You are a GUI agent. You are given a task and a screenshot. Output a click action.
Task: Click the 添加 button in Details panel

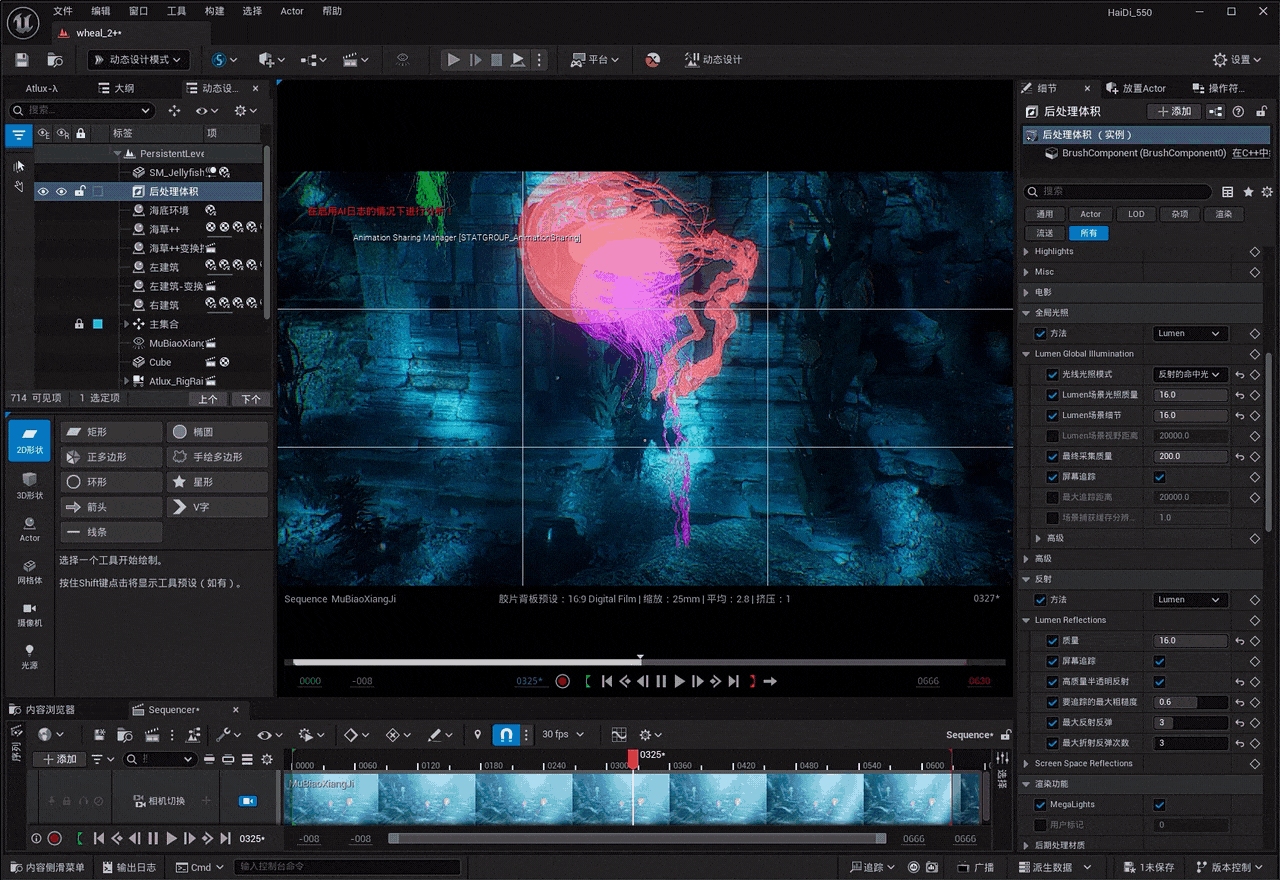pyautogui.click(x=1174, y=112)
